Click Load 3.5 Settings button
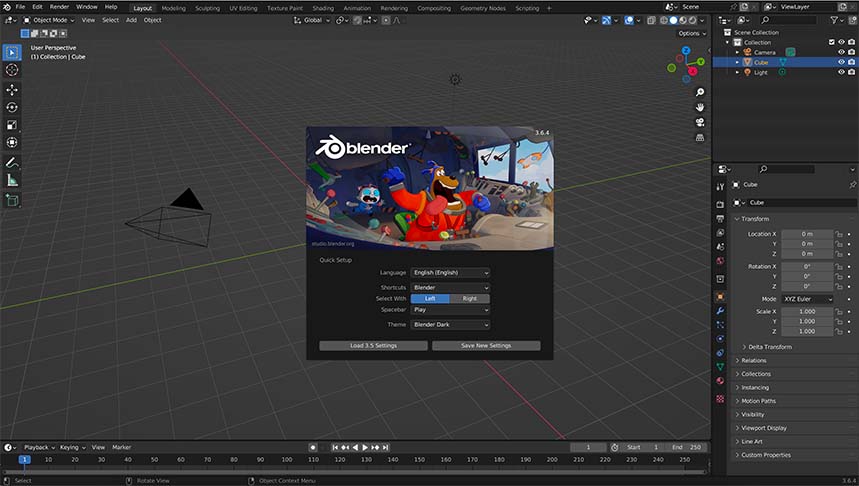 (x=374, y=346)
